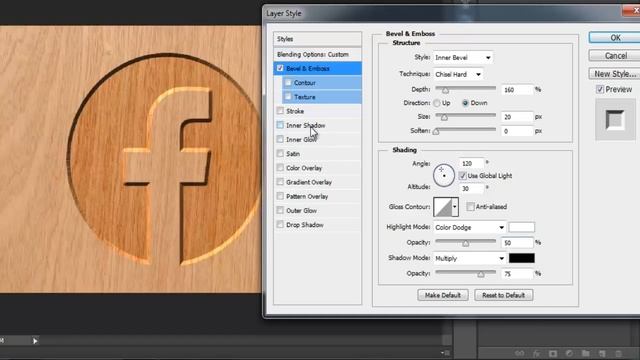Screen dimensions: 640x360
Task: Toggle the Bevel & Emboss checkbox
Action: point(280,68)
